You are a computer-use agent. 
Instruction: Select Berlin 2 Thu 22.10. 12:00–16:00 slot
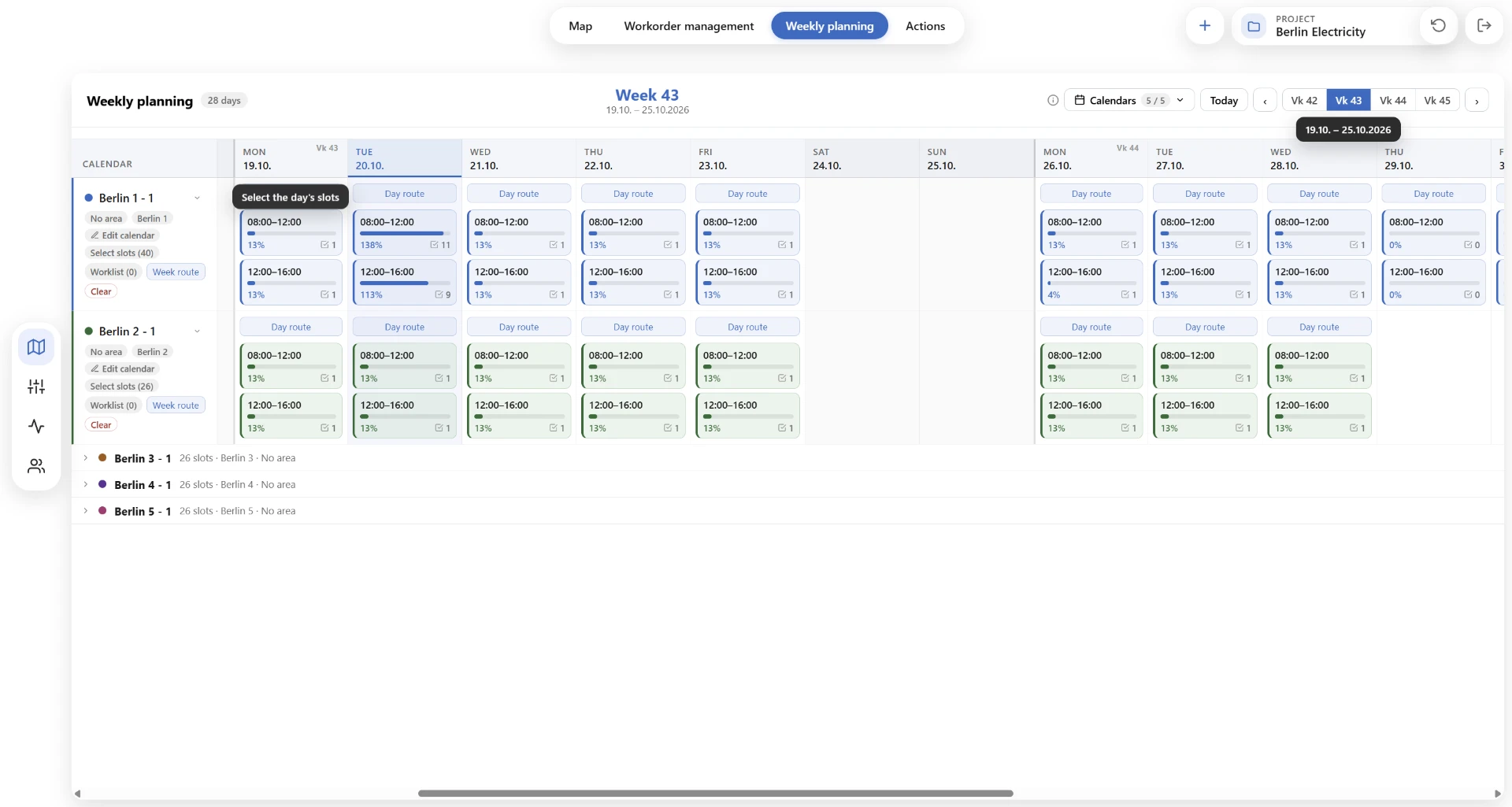(633, 415)
